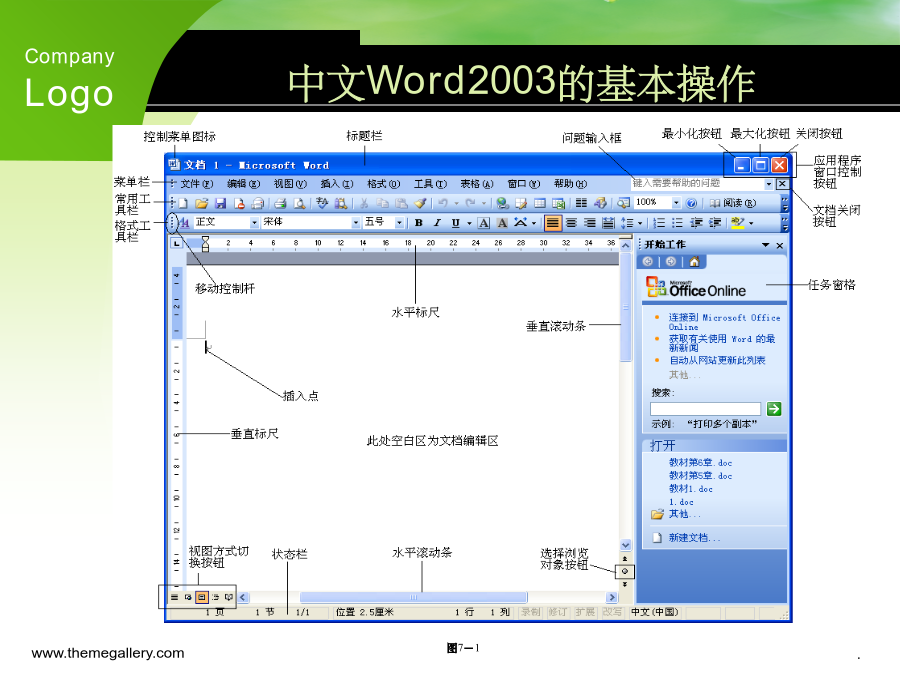Toggle Bold formatting
The height and width of the screenshot is (675, 900).
tap(419, 223)
